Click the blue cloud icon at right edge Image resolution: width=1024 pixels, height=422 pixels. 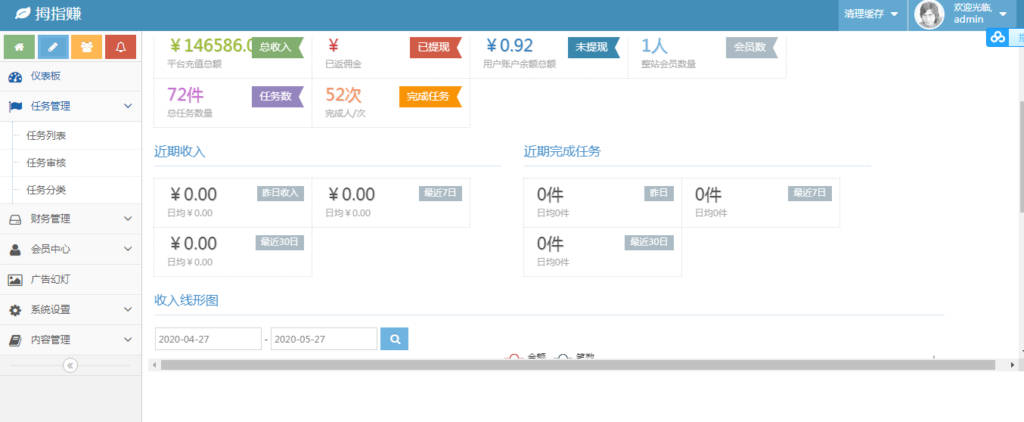(x=998, y=38)
